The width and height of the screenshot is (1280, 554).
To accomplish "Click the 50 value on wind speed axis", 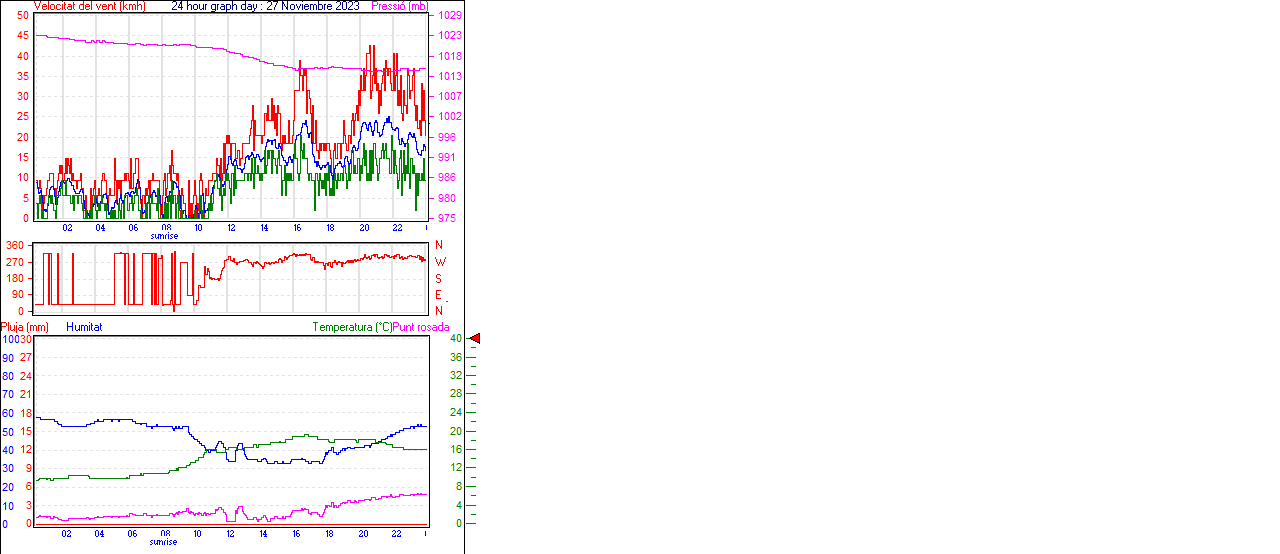I will pyautogui.click(x=23, y=16).
